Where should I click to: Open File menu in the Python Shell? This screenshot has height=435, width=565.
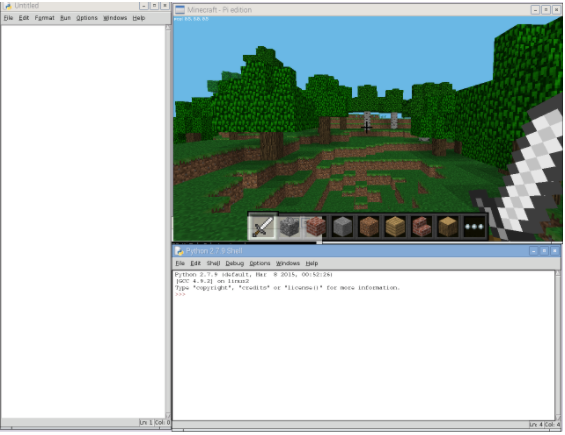(x=180, y=263)
